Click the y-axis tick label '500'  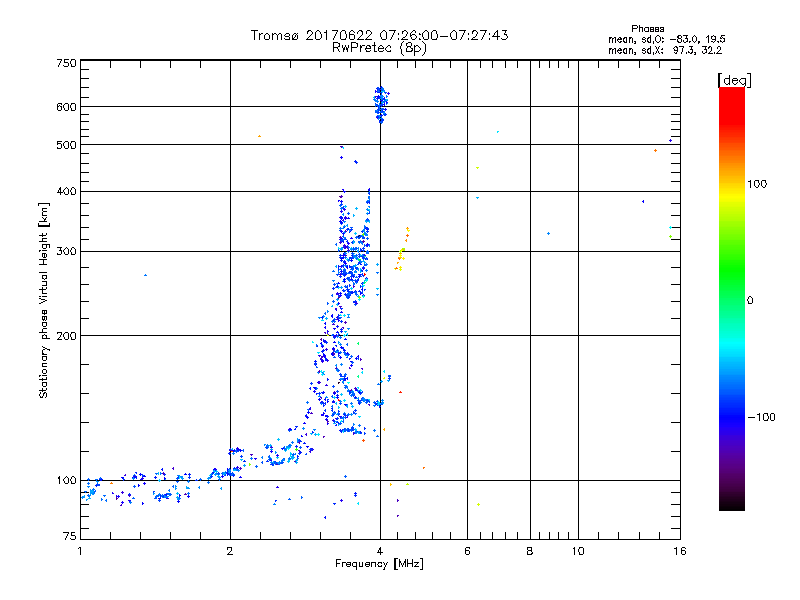[x=66, y=145]
